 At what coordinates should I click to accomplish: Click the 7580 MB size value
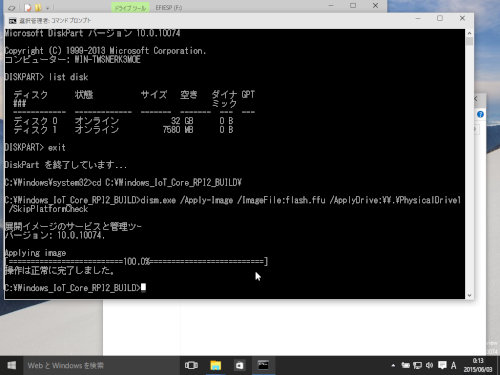coord(178,130)
